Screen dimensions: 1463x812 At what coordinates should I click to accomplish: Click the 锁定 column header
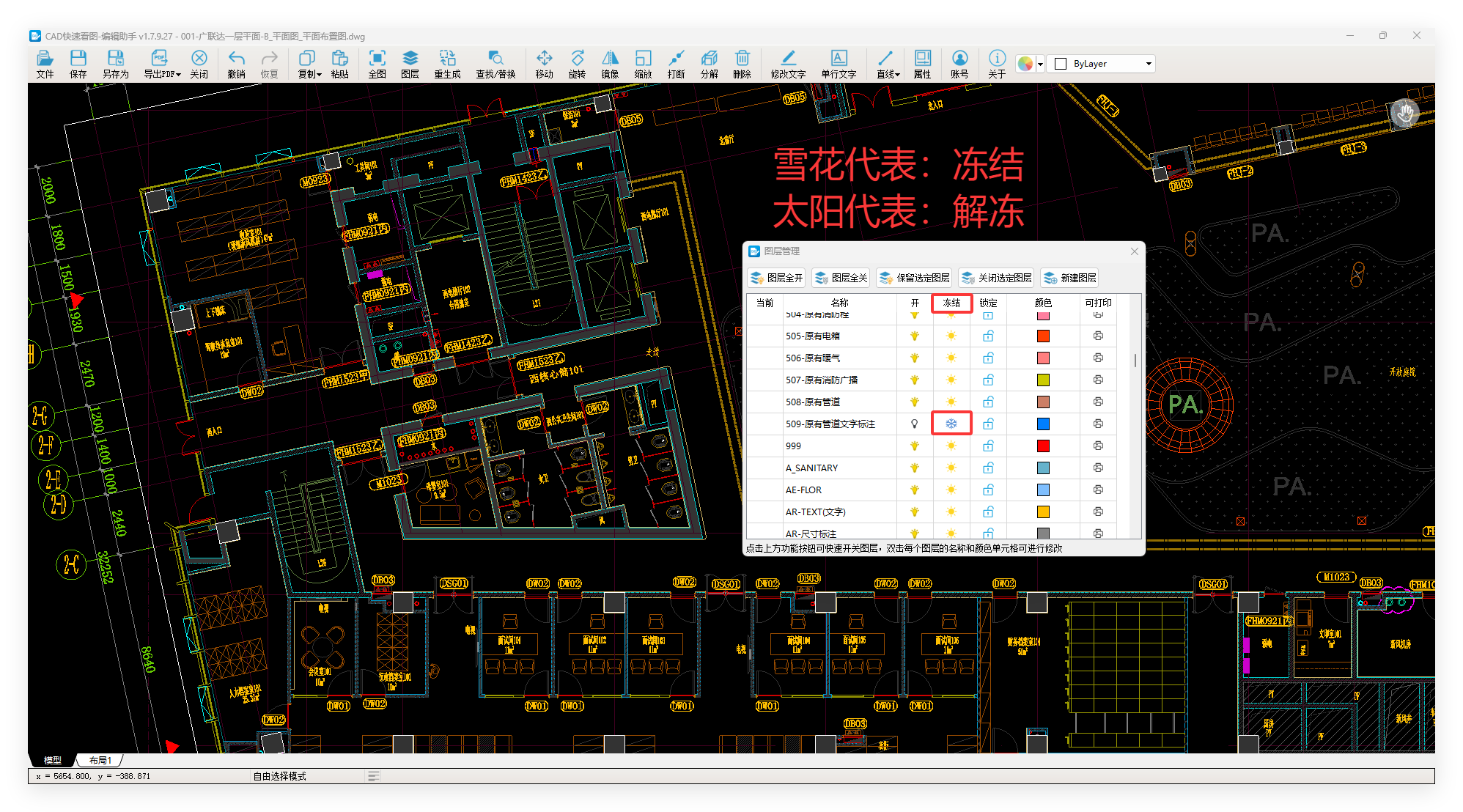(x=988, y=303)
